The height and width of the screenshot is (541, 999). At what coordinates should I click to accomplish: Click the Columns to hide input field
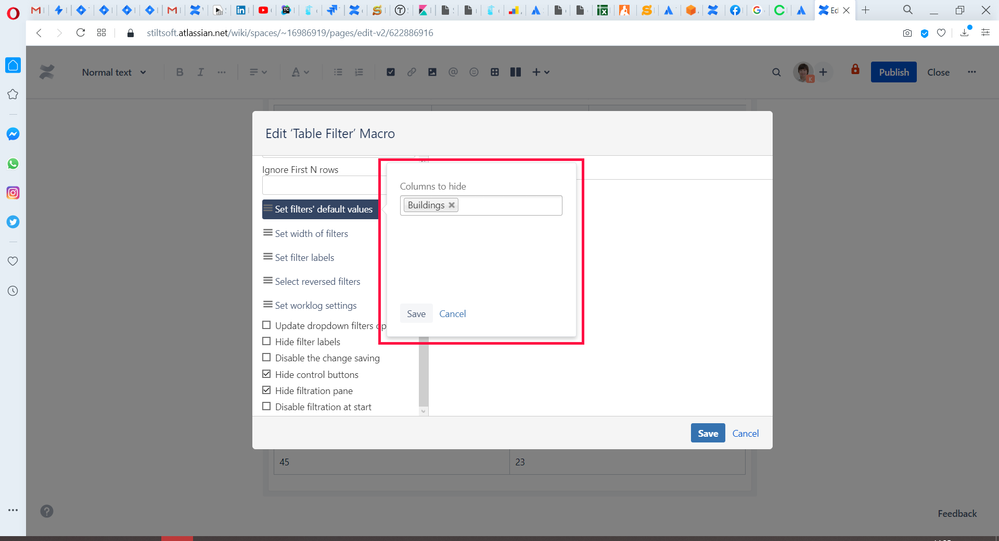(x=481, y=205)
